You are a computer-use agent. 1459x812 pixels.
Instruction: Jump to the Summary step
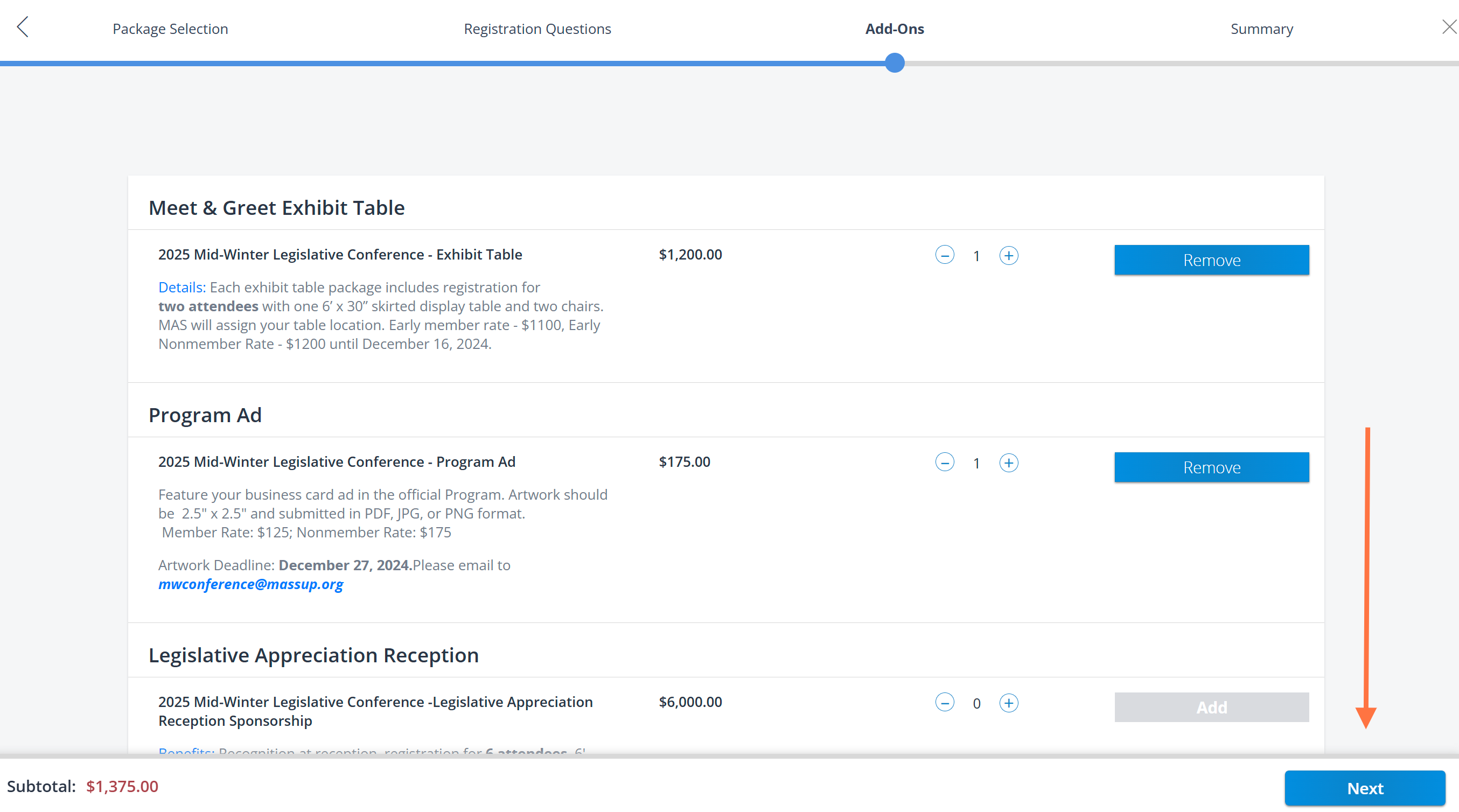(x=1262, y=29)
